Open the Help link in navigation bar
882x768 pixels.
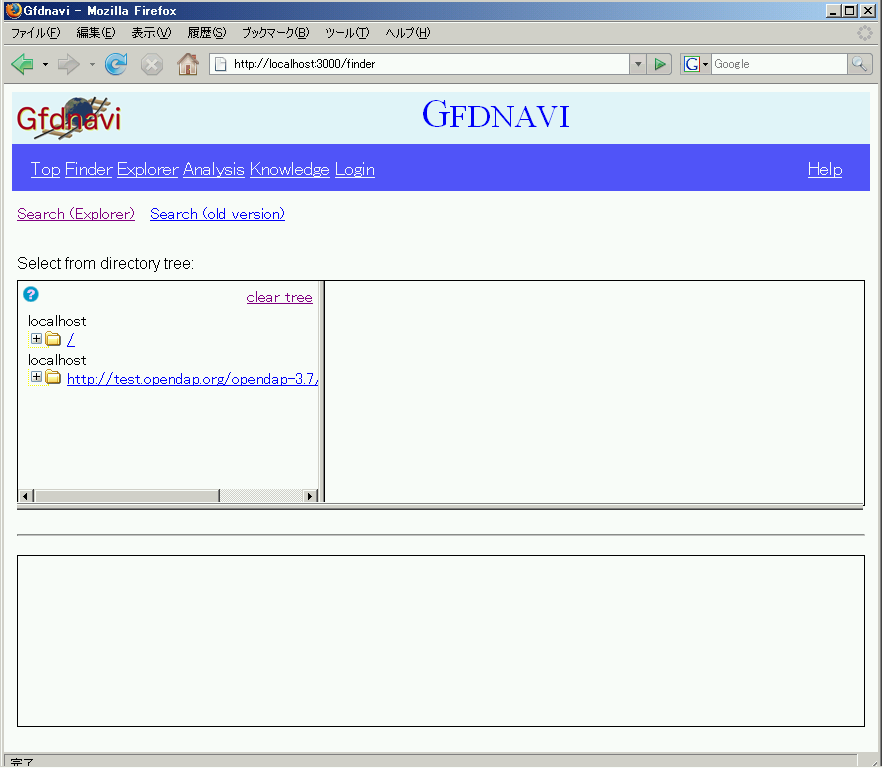[x=824, y=169]
